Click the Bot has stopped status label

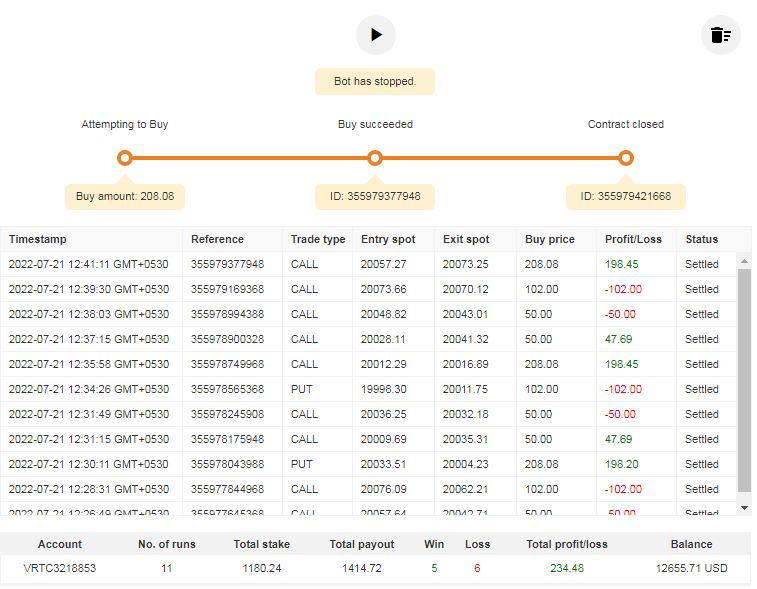tap(375, 81)
